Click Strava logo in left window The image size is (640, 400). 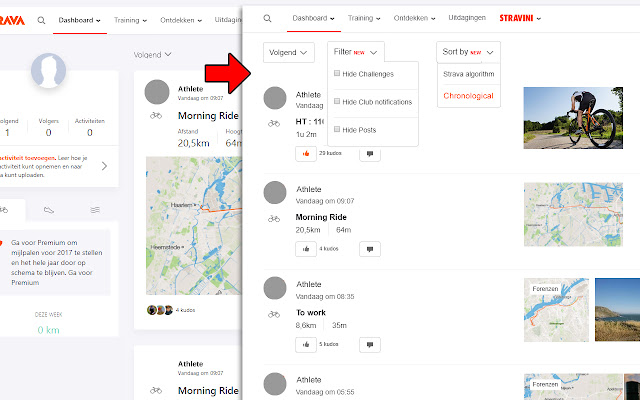(x=12, y=20)
